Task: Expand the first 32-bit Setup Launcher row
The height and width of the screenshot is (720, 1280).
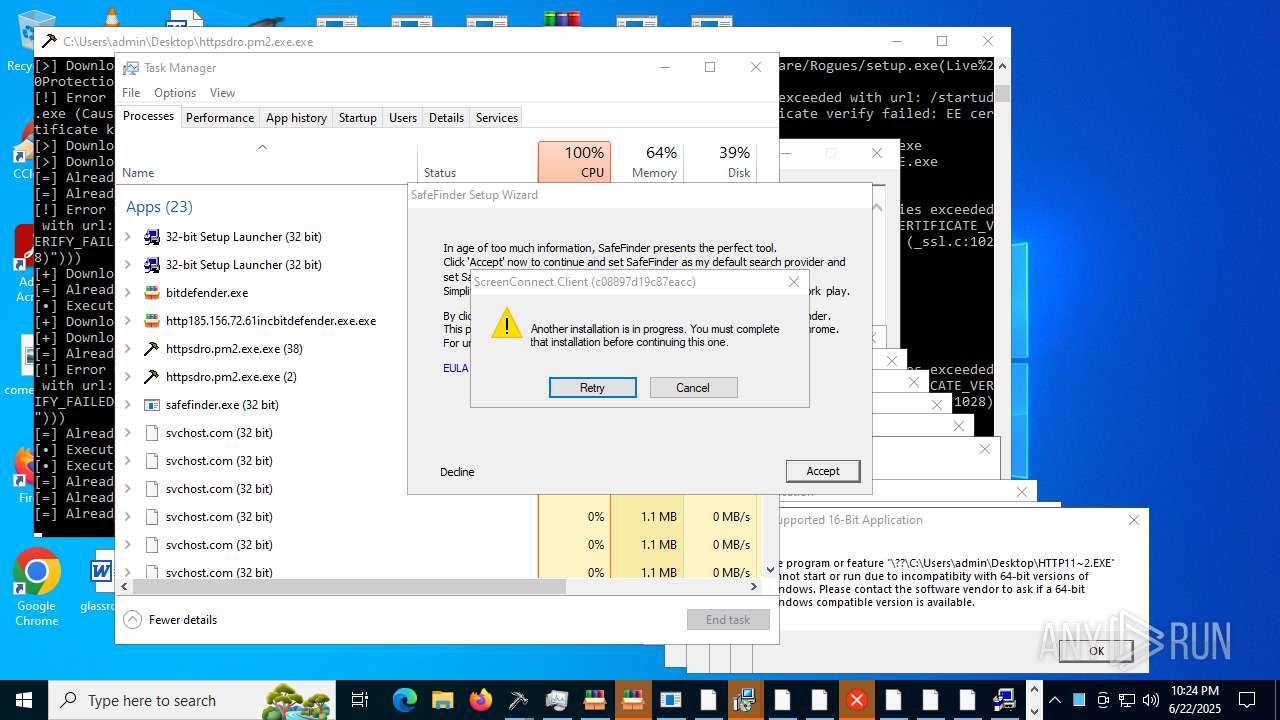Action: 127,237
